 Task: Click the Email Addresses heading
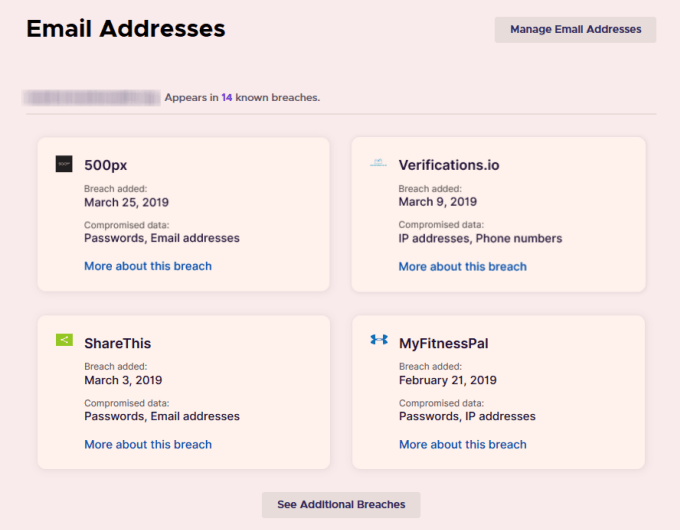[126, 29]
